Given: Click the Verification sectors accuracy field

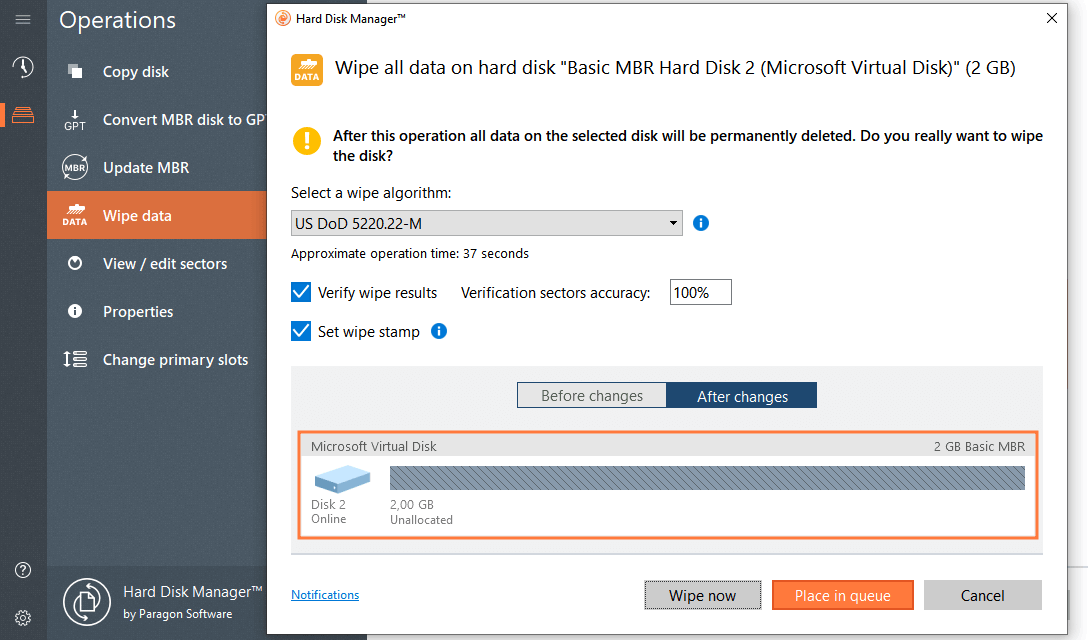Looking at the screenshot, I should (x=700, y=292).
